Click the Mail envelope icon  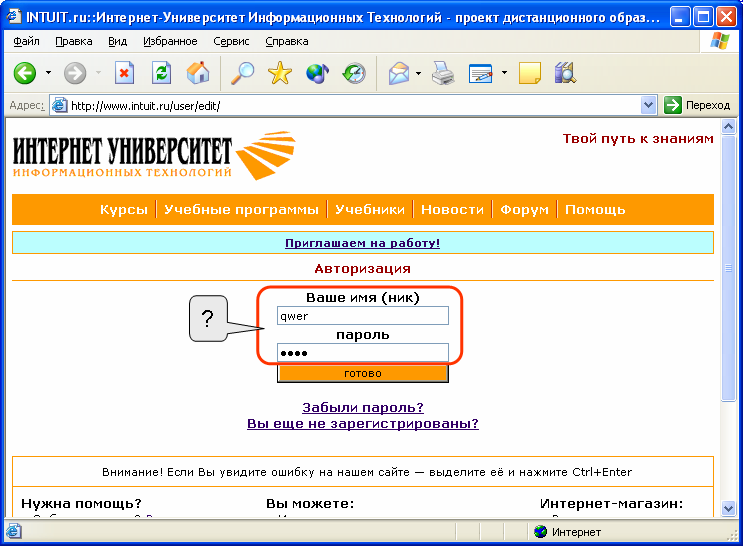click(x=399, y=73)
